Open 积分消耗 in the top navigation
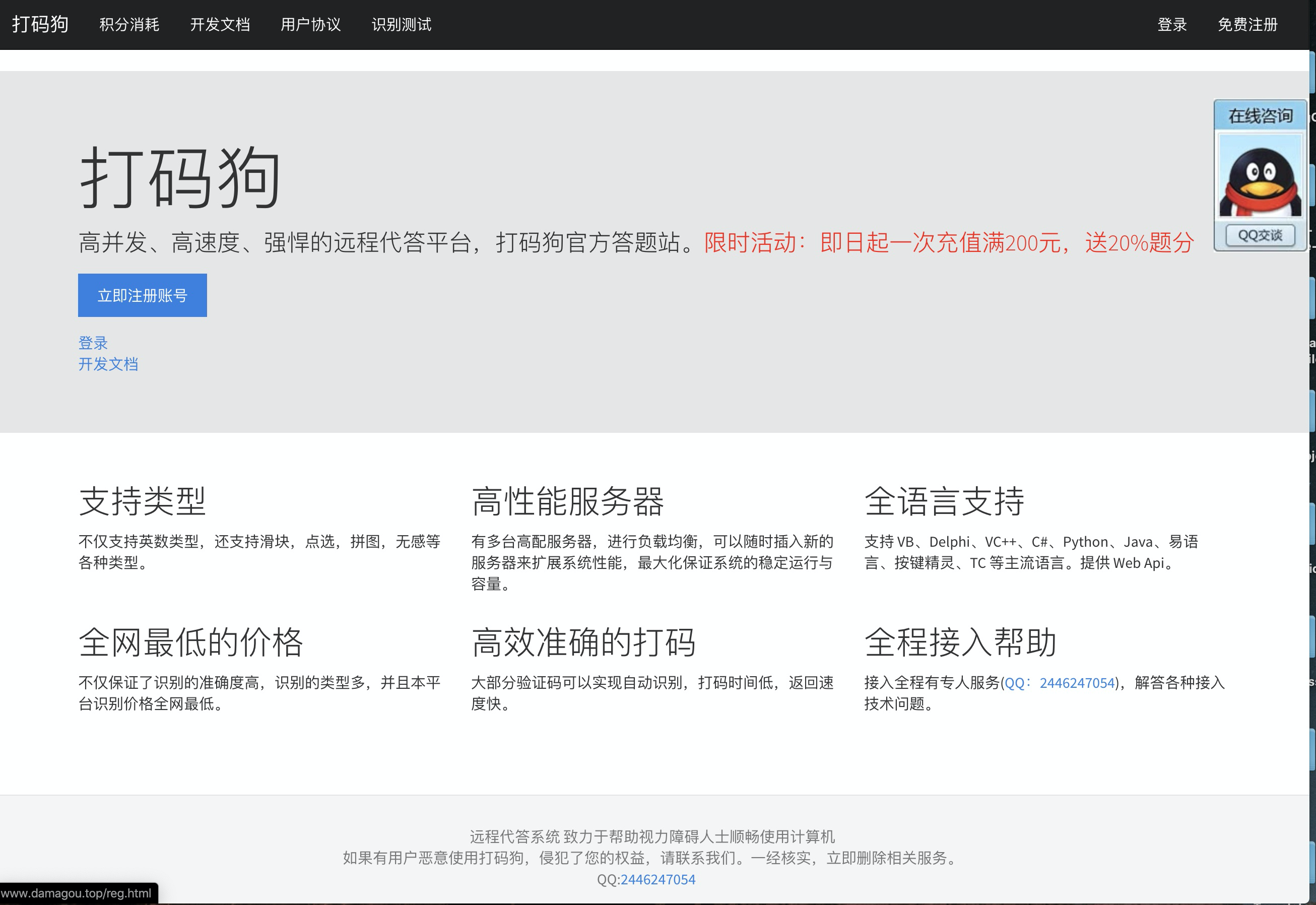This screenshot has height=905, width=1316. tap(129, 24)
